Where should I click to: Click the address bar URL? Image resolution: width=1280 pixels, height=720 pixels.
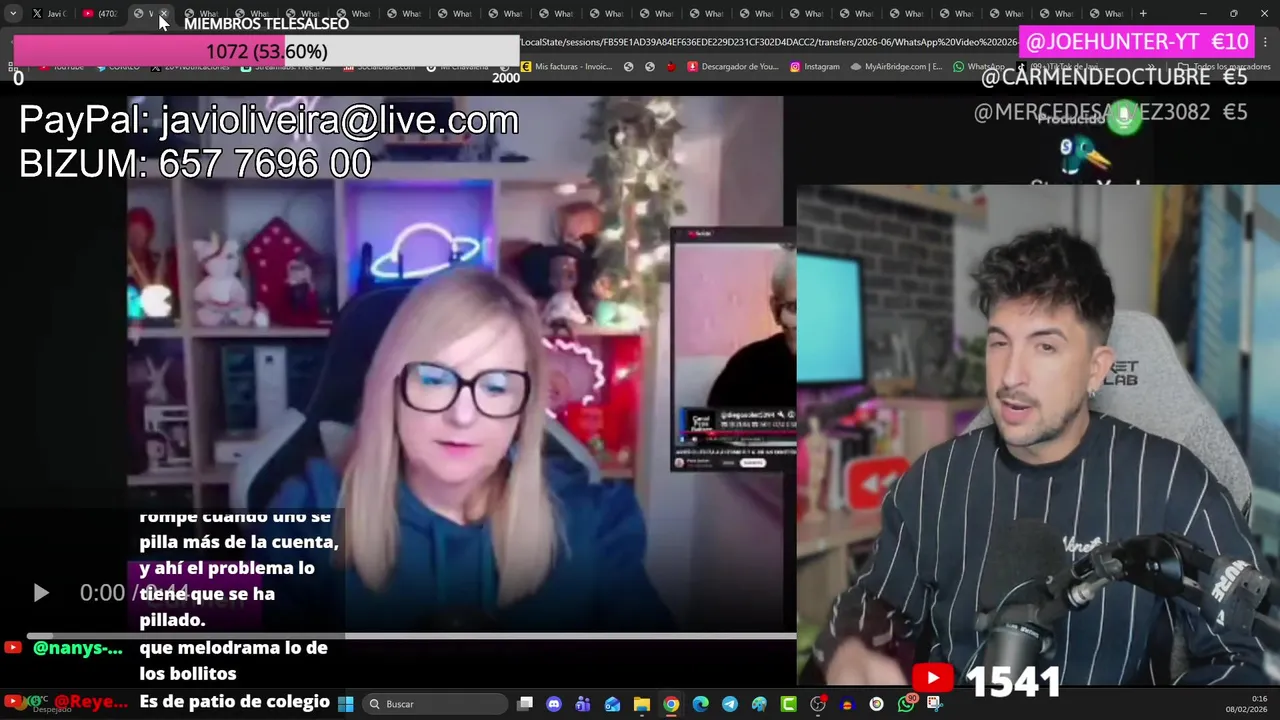(768, 42)
